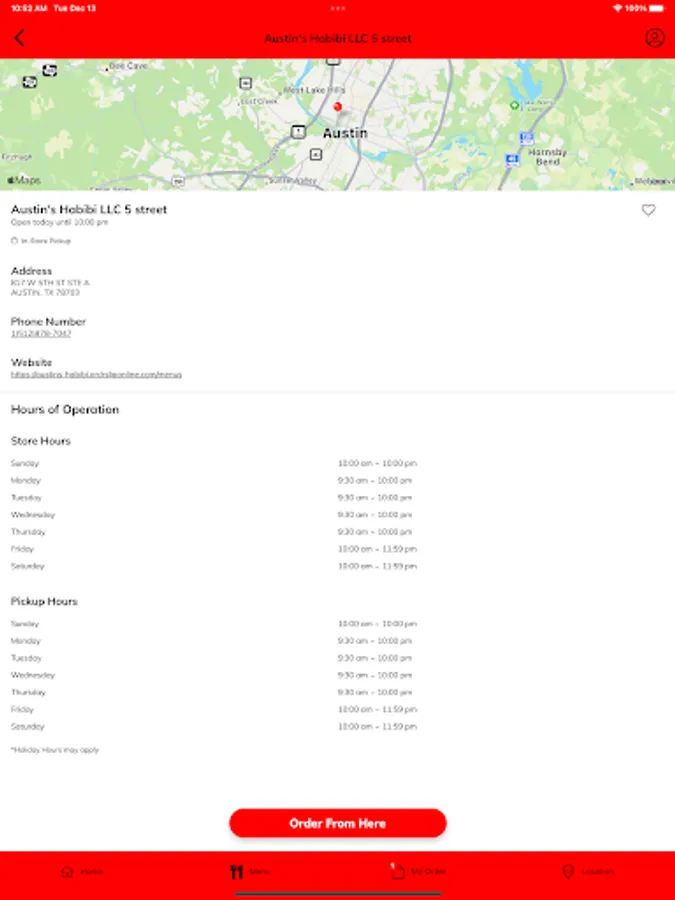This screenshot has height=900, width=675.
Task: Switch to the Home tab
Action: pyautogui.click(x=82, y=871)
